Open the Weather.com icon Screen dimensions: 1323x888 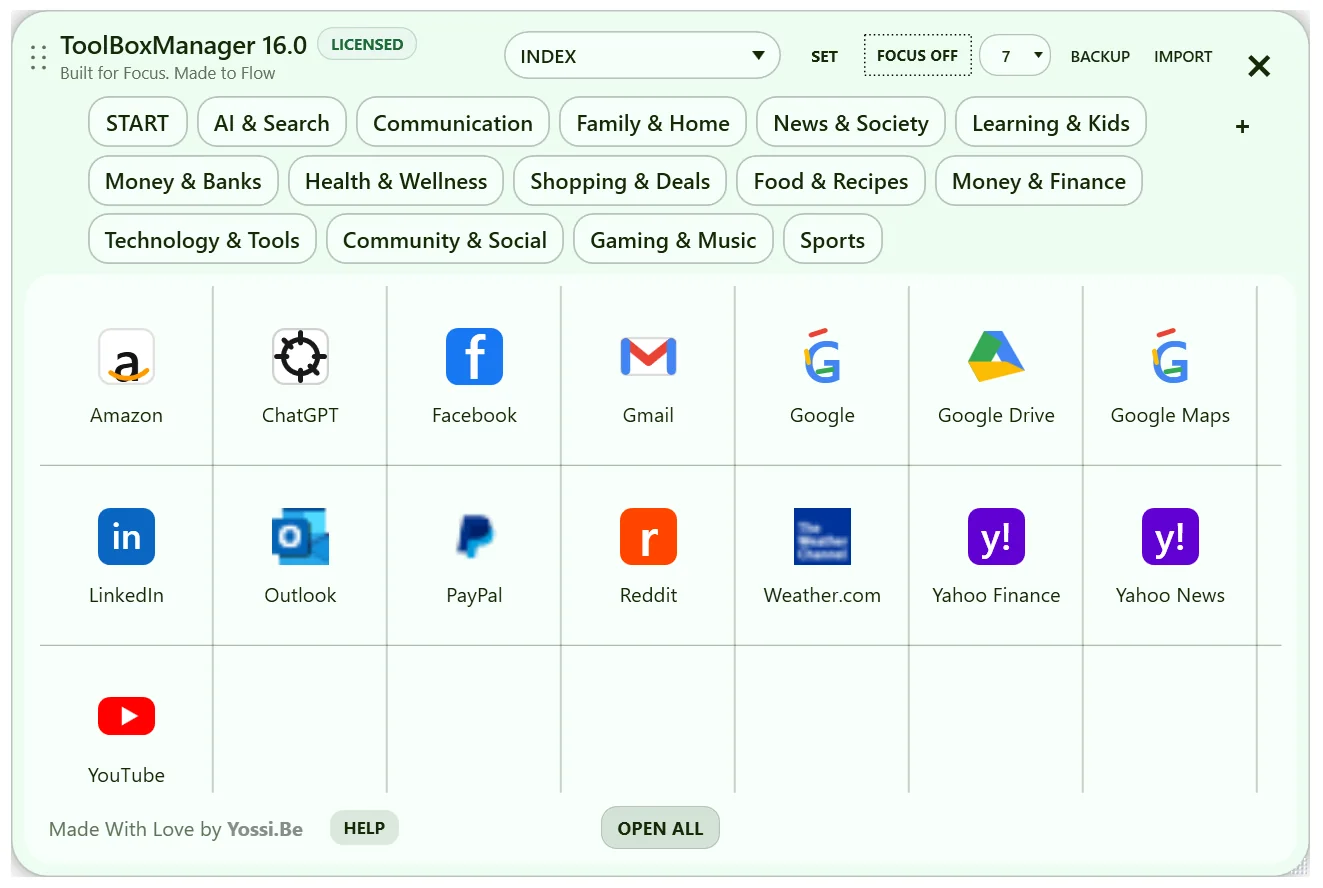coord(822,537)
